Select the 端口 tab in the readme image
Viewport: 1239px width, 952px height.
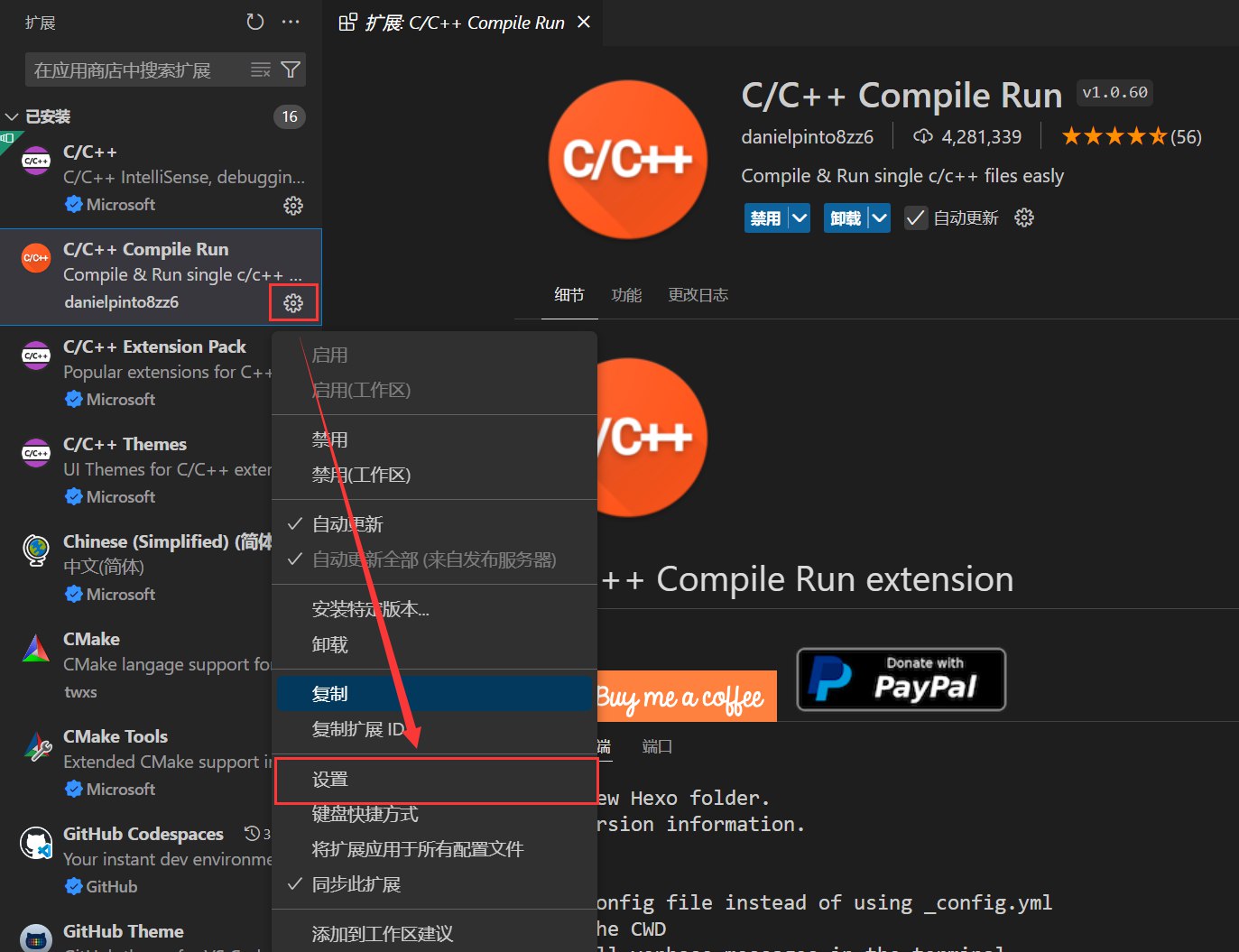pos(657,746)
